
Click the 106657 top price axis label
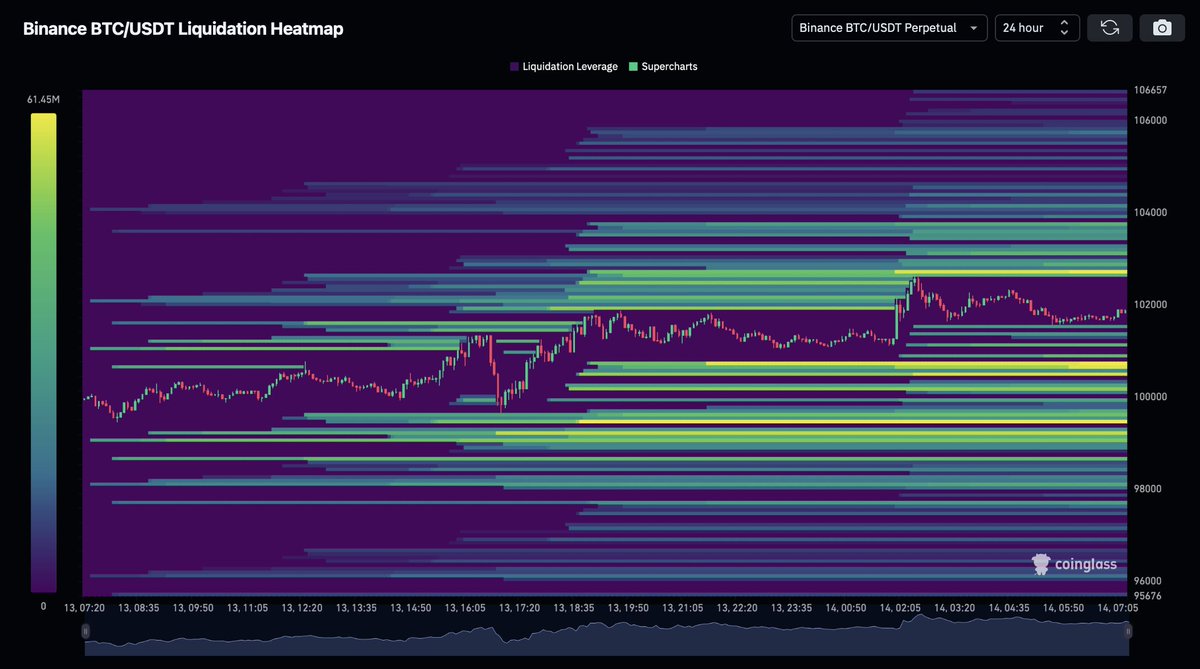click(x=1151, y=90)
